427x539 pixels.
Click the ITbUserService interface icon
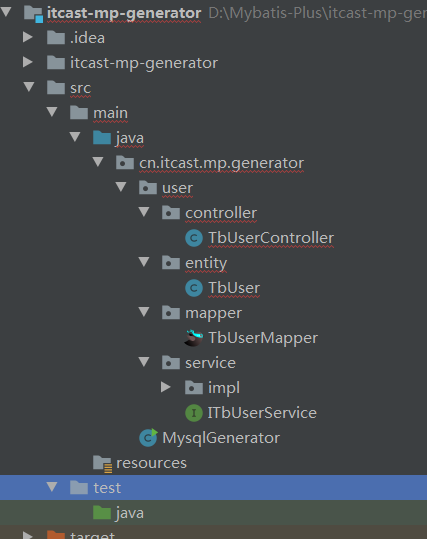[194, 412]
